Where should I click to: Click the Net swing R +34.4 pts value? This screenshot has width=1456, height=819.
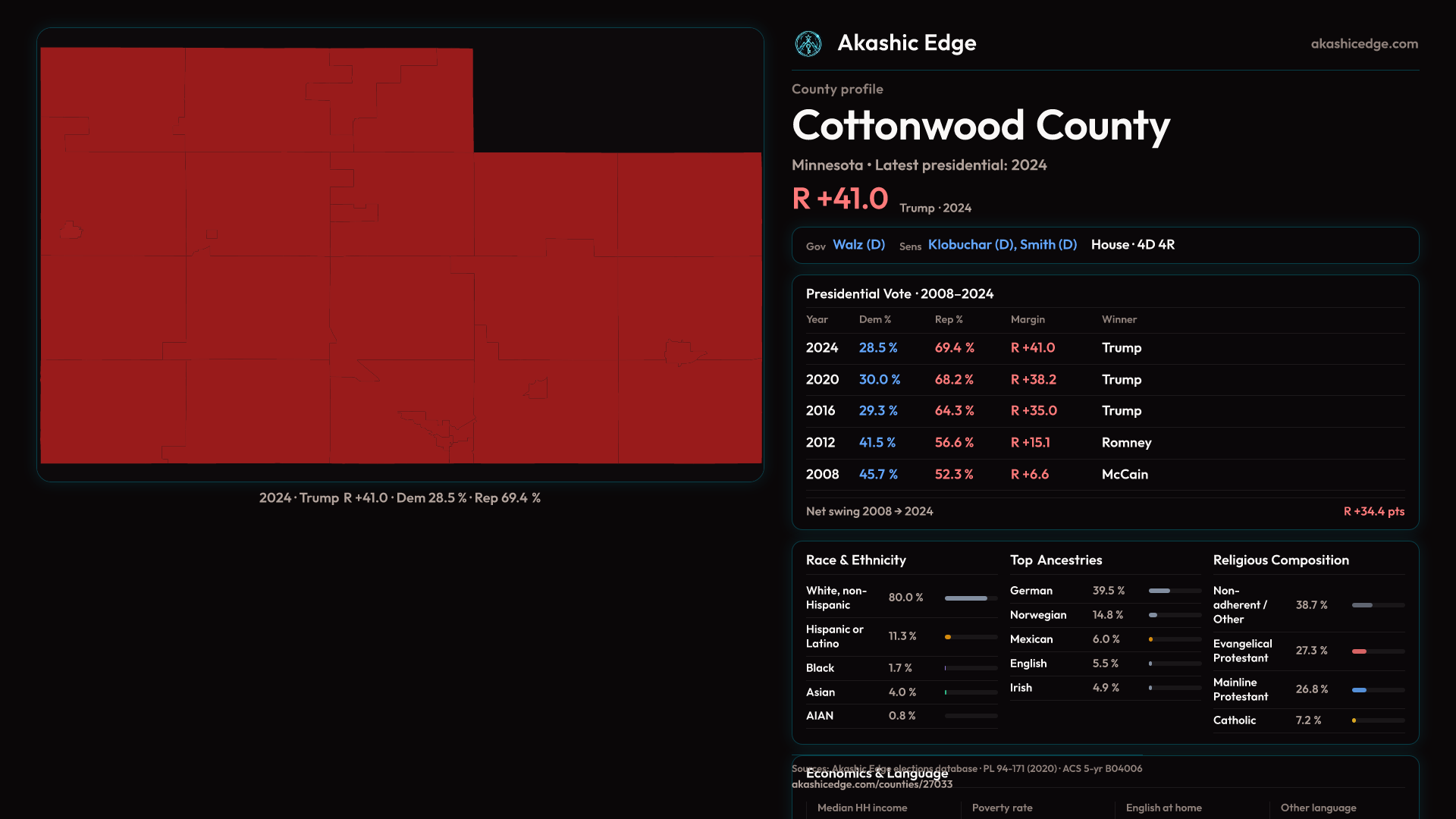click(x=1373, y=512)
